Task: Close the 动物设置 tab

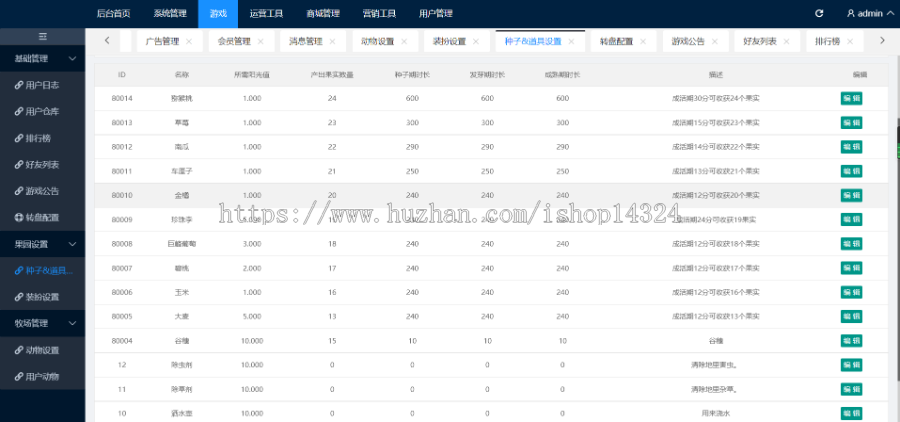Action: pos(404,41)
